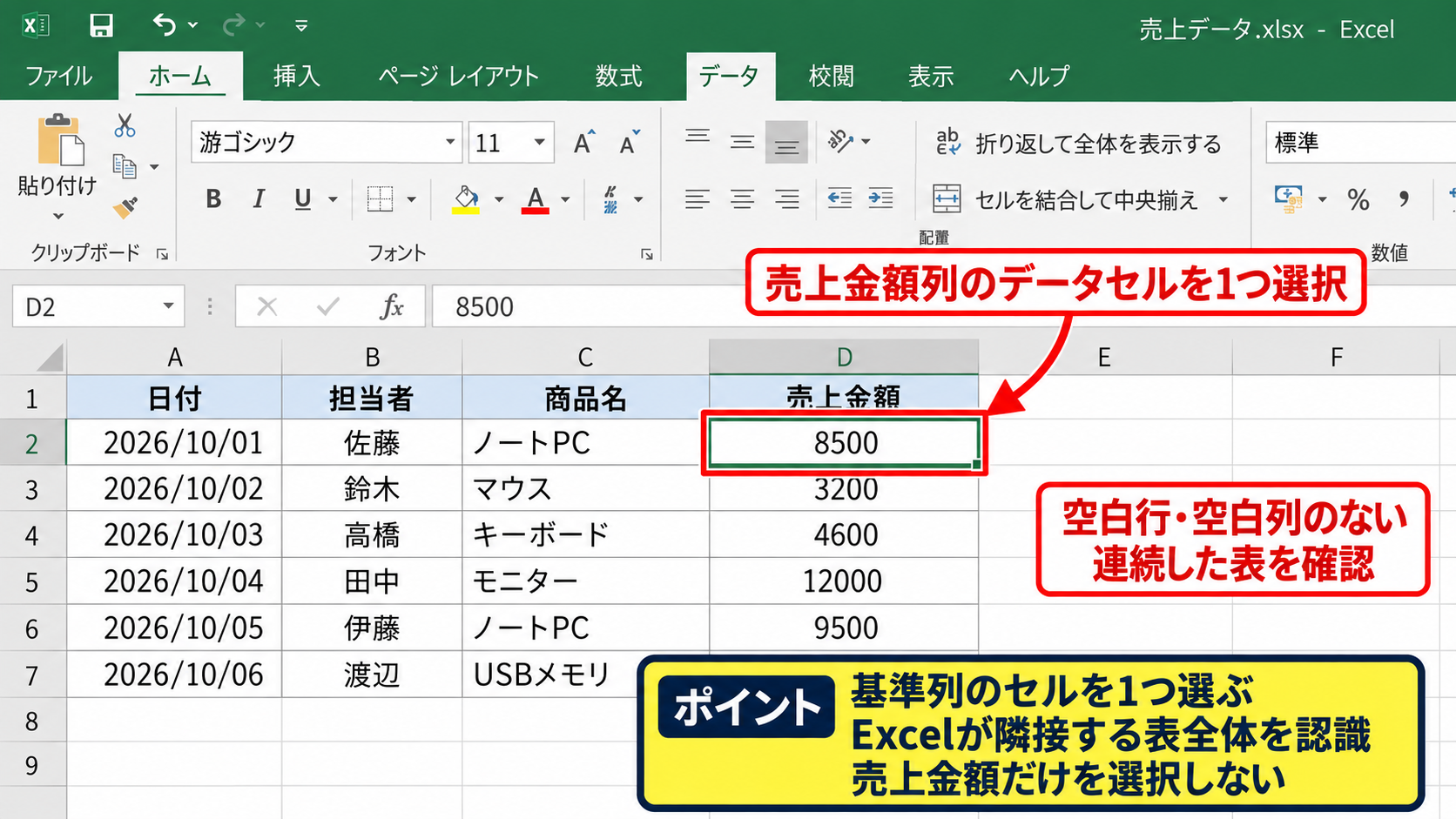Click the accounting number format icon

coord(1288,199)
